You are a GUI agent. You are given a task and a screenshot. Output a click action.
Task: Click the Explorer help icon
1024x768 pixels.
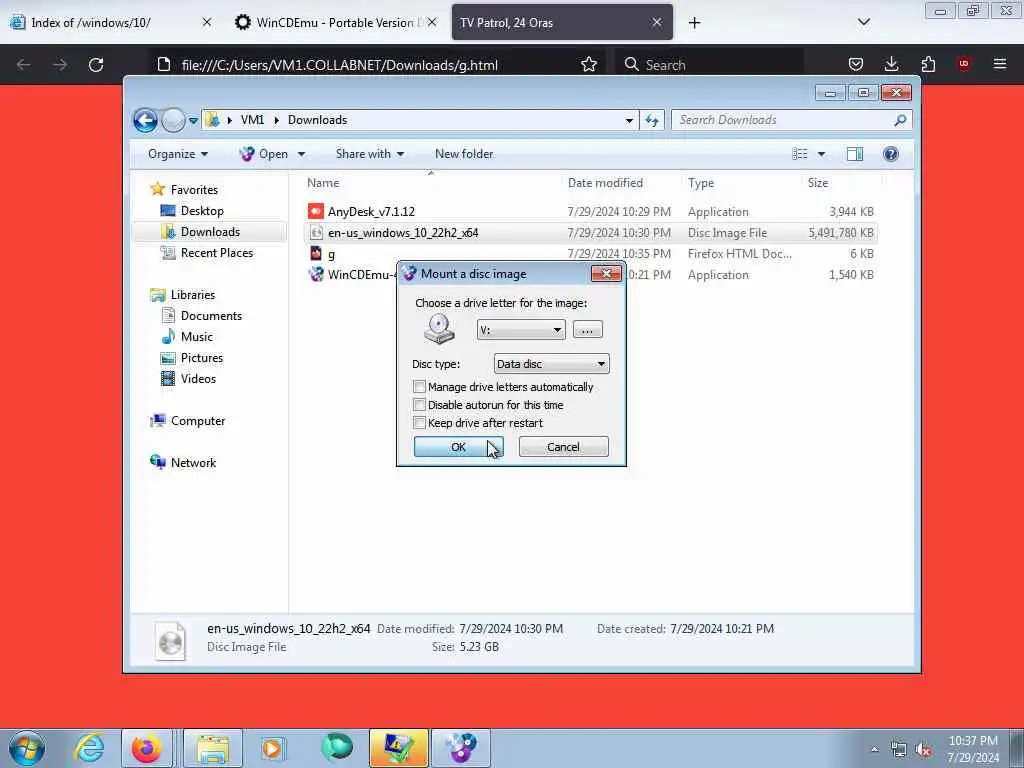(891, 154)
